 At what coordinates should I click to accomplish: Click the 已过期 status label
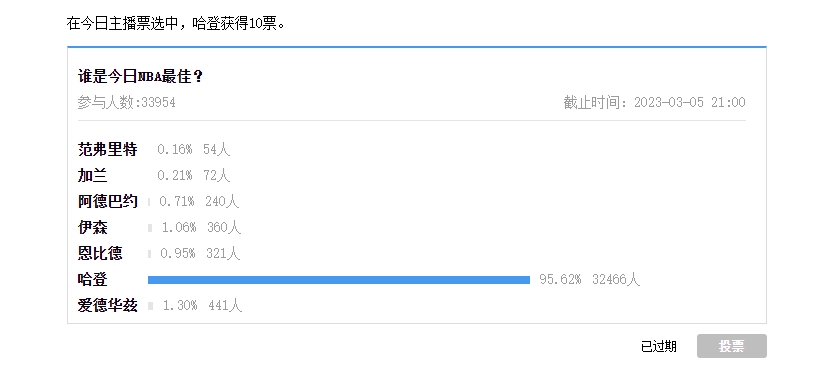[659, 347]
